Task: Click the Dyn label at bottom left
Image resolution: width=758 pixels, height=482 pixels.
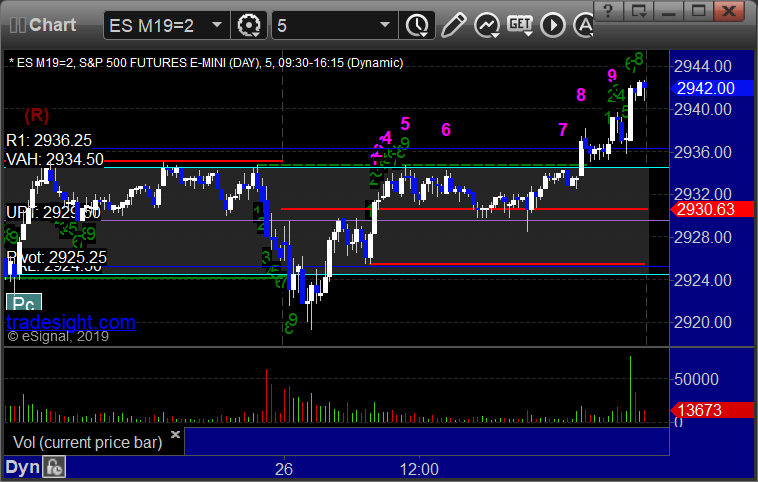Action: pos(22,467)
